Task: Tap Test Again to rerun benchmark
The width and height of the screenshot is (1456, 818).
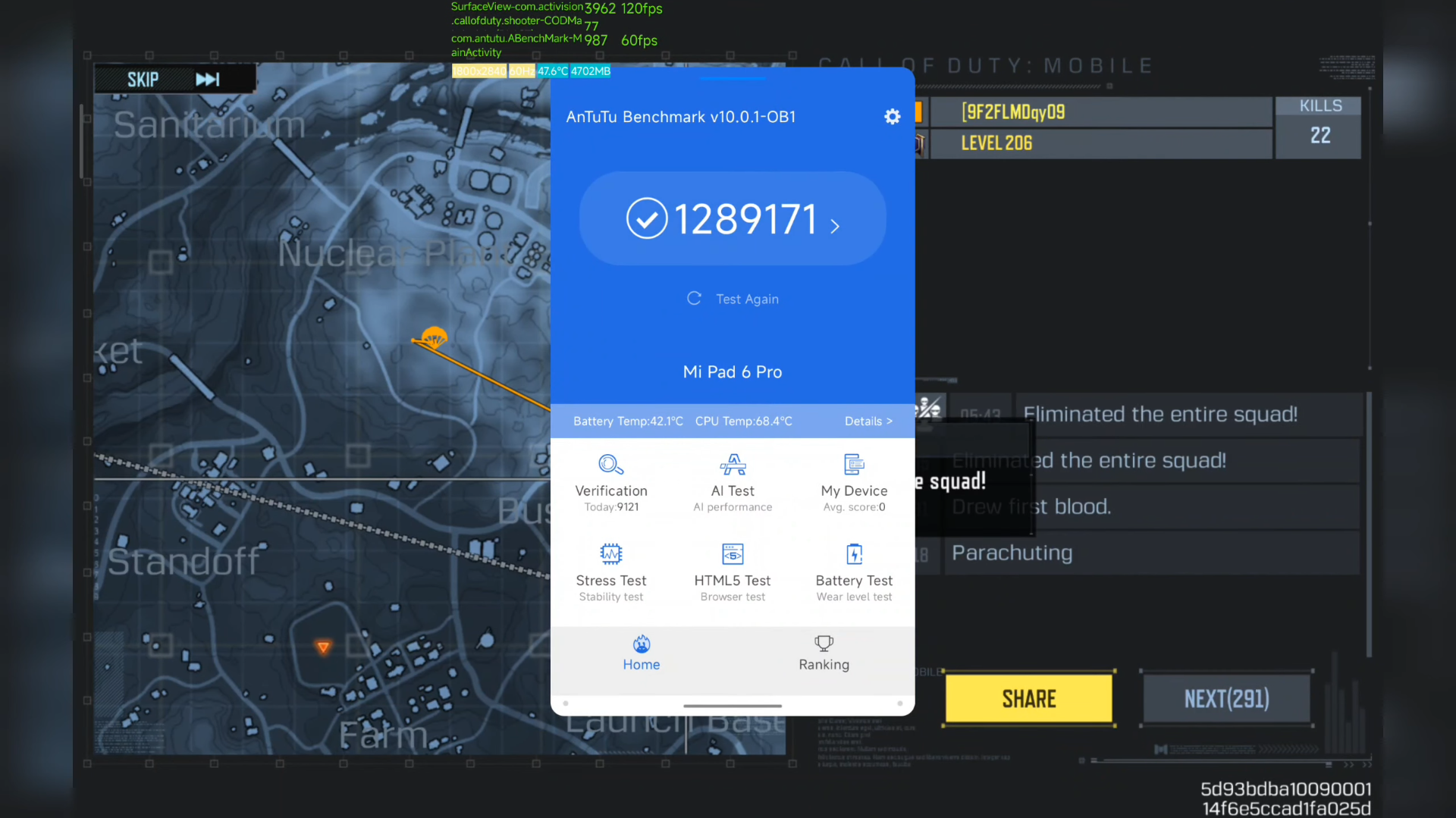Action: pyautogui.click(x=747, y=299)
